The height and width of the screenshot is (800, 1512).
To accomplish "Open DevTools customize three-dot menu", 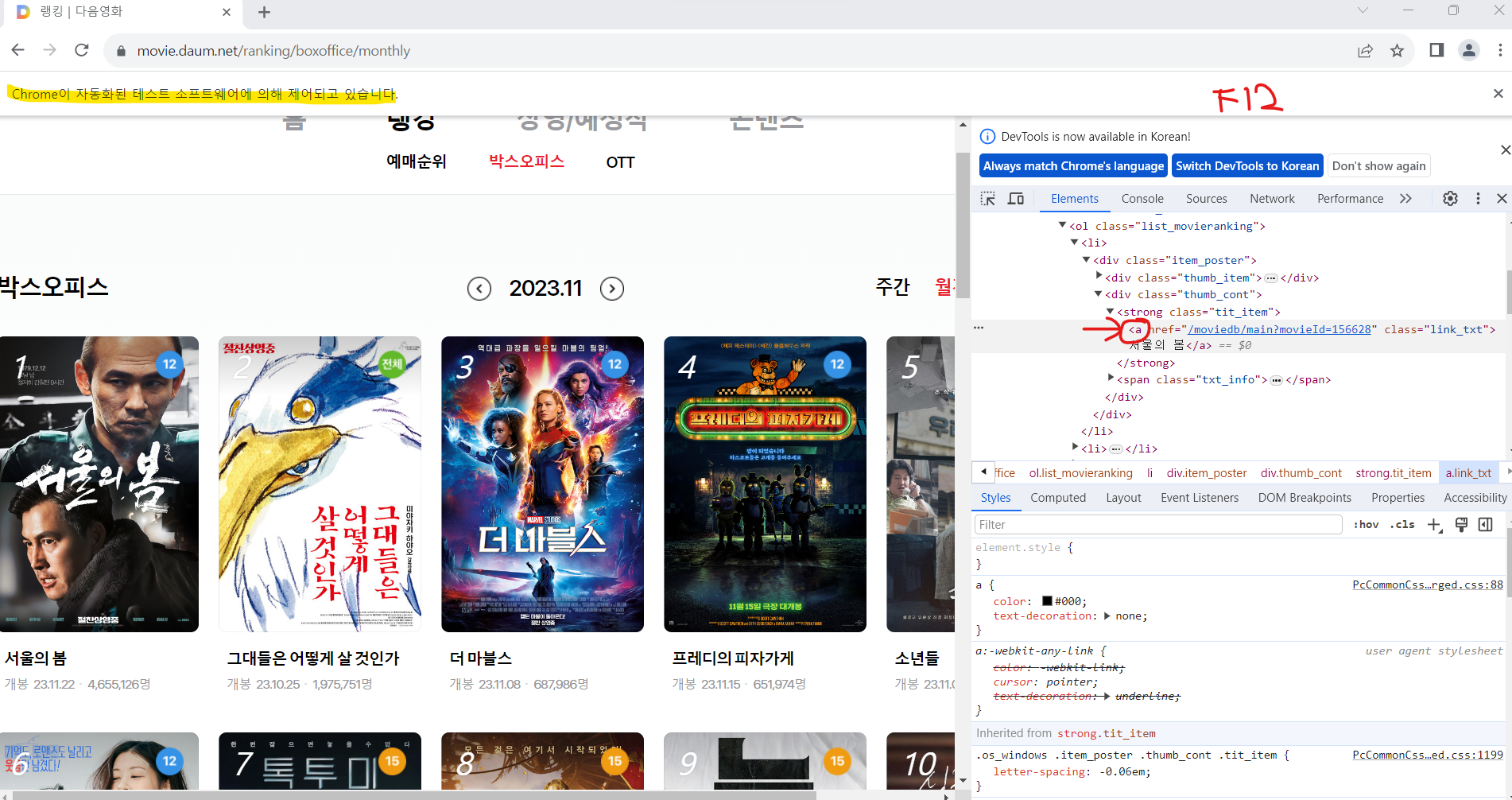I will 1478,199.
